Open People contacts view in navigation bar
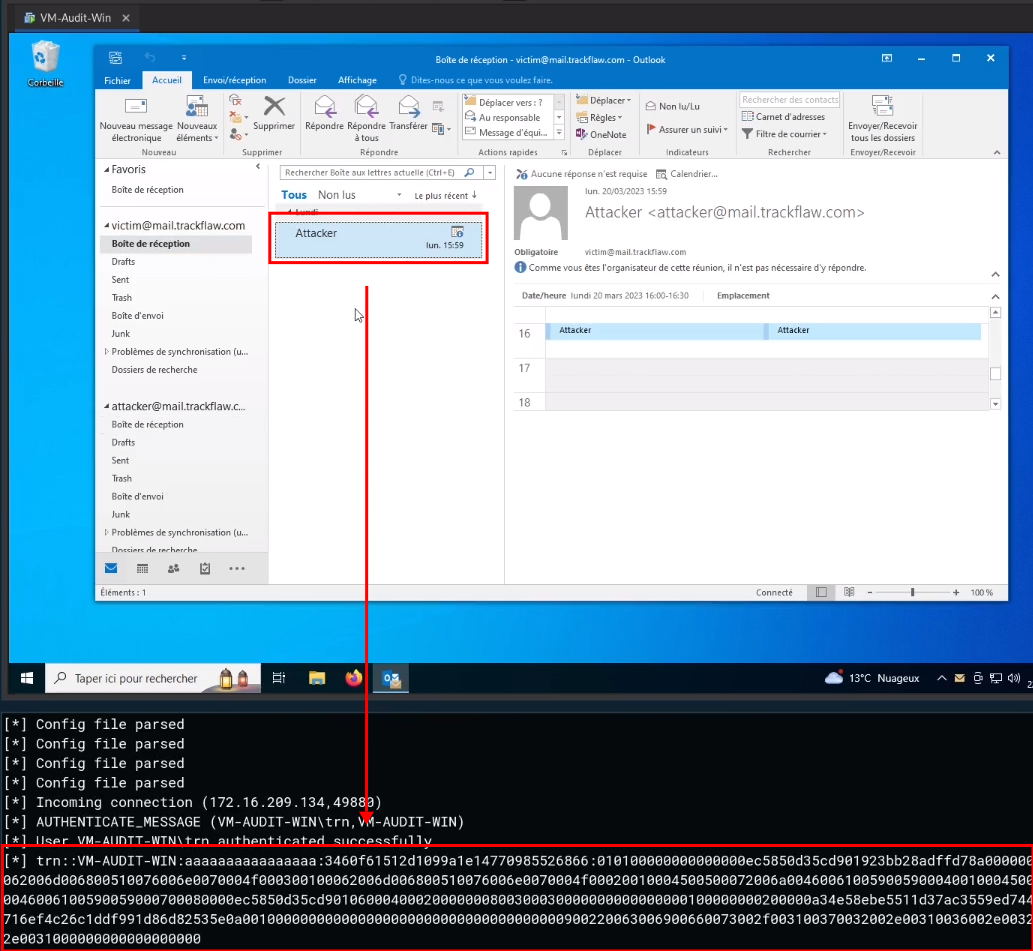The width and height of the screenshot is (1033, 951). point(173,568)
